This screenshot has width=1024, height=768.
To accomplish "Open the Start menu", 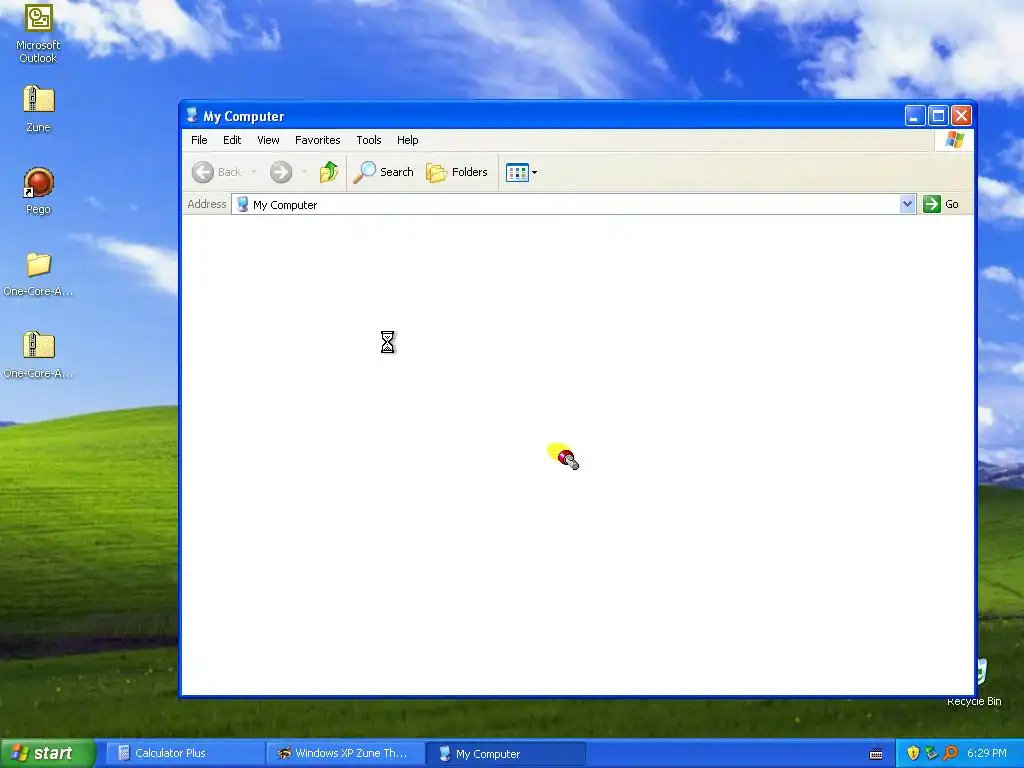I will [47, 753].
